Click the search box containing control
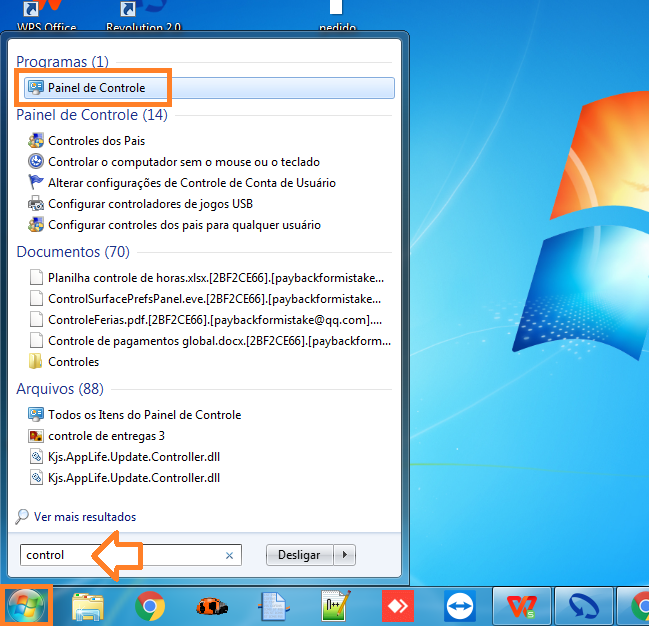 (131, 555)
